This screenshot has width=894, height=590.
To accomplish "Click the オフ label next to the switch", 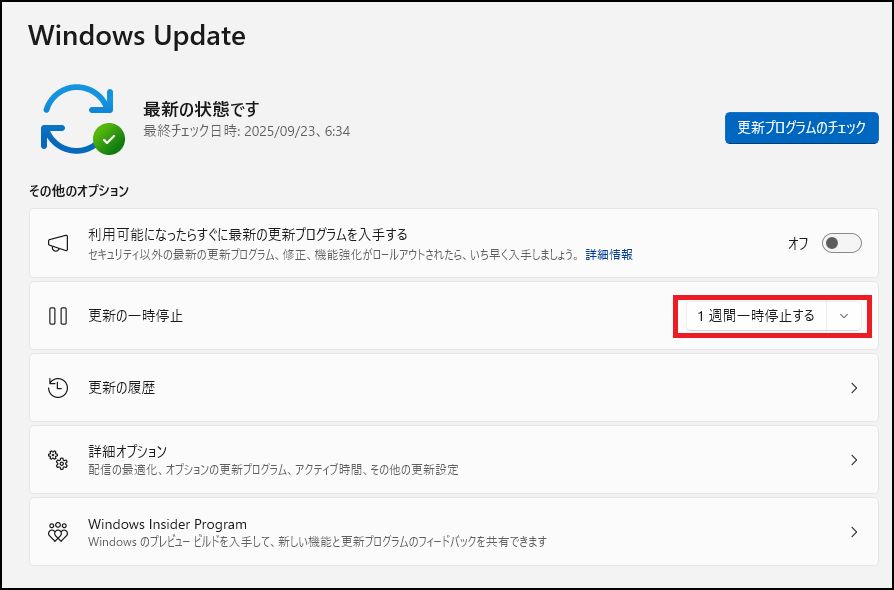I will [798, 243].
